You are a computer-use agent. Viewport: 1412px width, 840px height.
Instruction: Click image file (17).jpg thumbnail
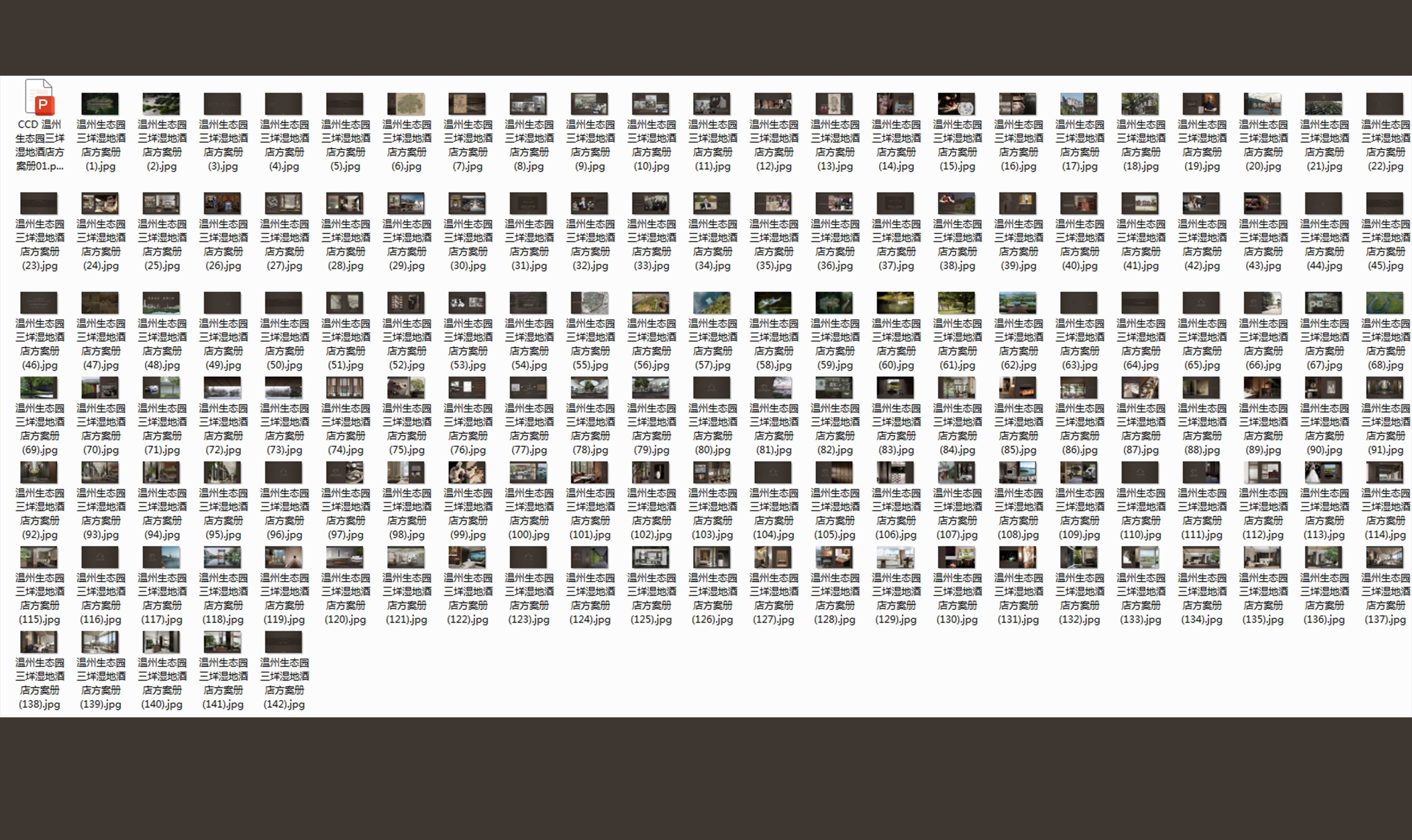(x=1079, y=104)
